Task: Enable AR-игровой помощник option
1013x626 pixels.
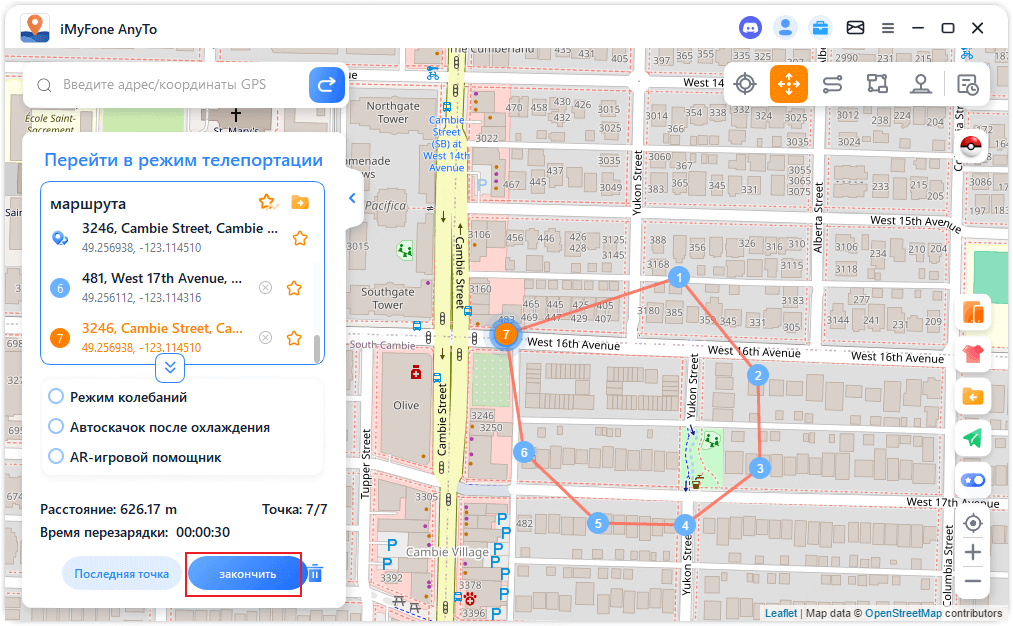Action: (x=56, y=457)
